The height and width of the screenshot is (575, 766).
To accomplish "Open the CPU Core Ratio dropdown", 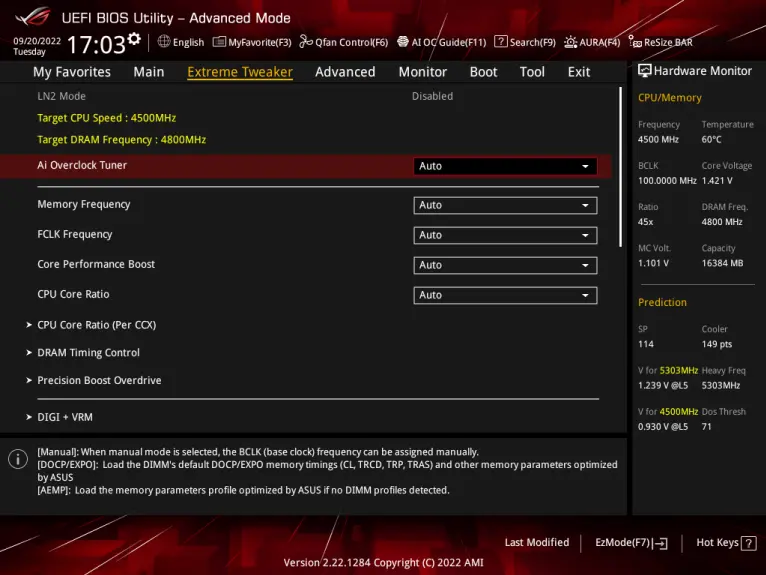I will 505,295.
